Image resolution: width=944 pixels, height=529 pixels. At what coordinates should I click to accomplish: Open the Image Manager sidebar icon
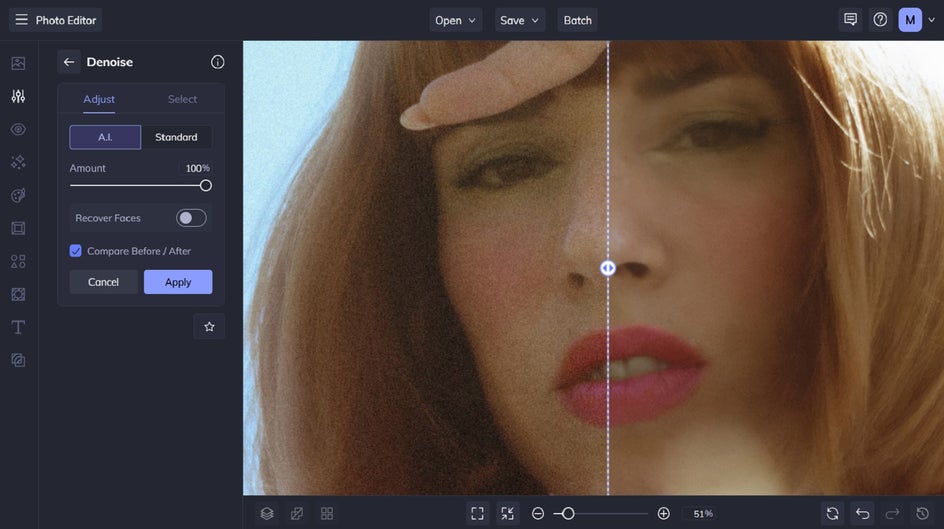[18, 63]
